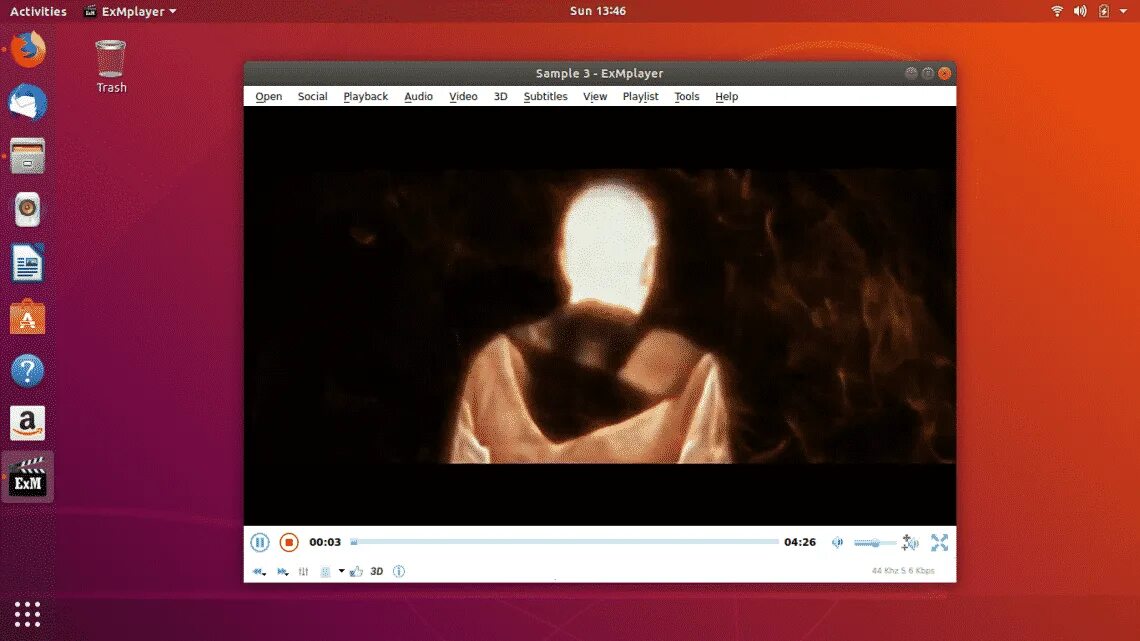Click the Sample 3 - ExMplayer title bar
This screenshot has height=641, width=1140.
tap(600, 73)
